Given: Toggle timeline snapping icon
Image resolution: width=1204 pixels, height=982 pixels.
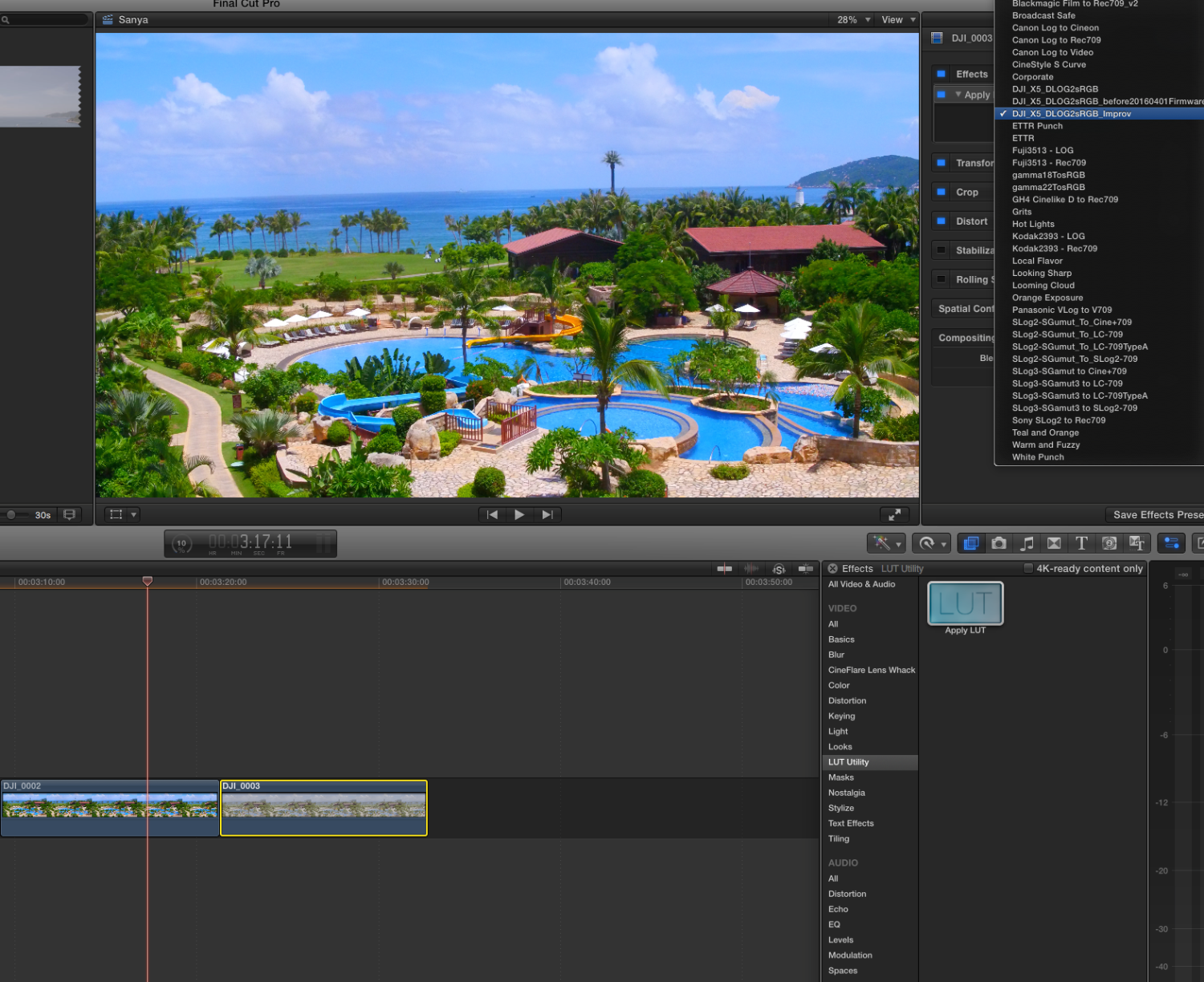Looking at the screenshot, I should 806,568.
